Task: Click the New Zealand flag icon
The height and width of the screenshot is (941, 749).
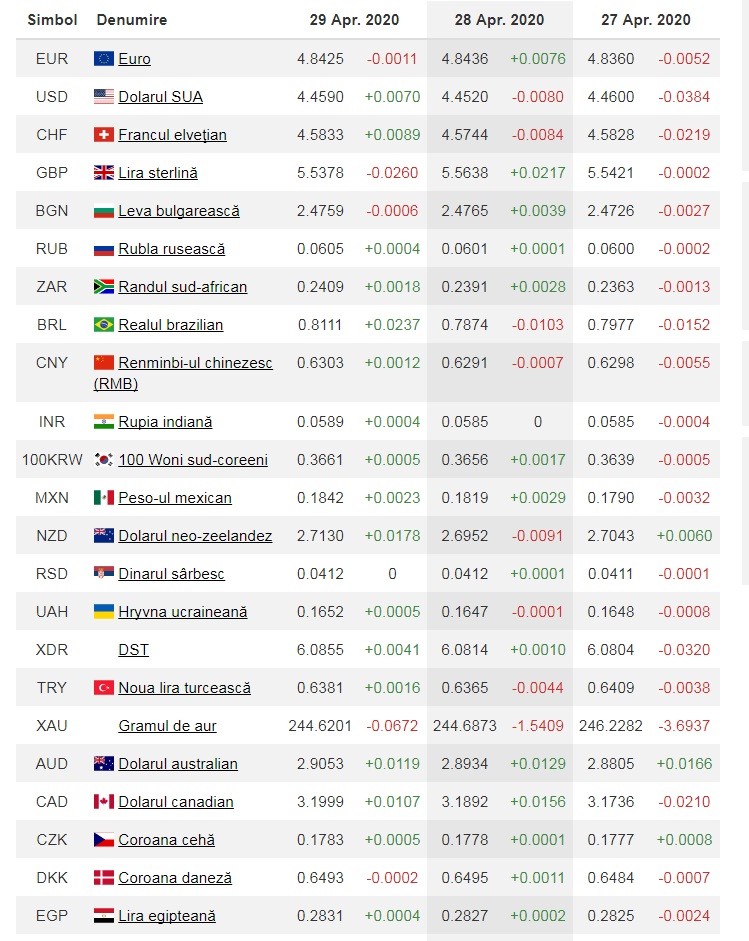Action: 104,535
